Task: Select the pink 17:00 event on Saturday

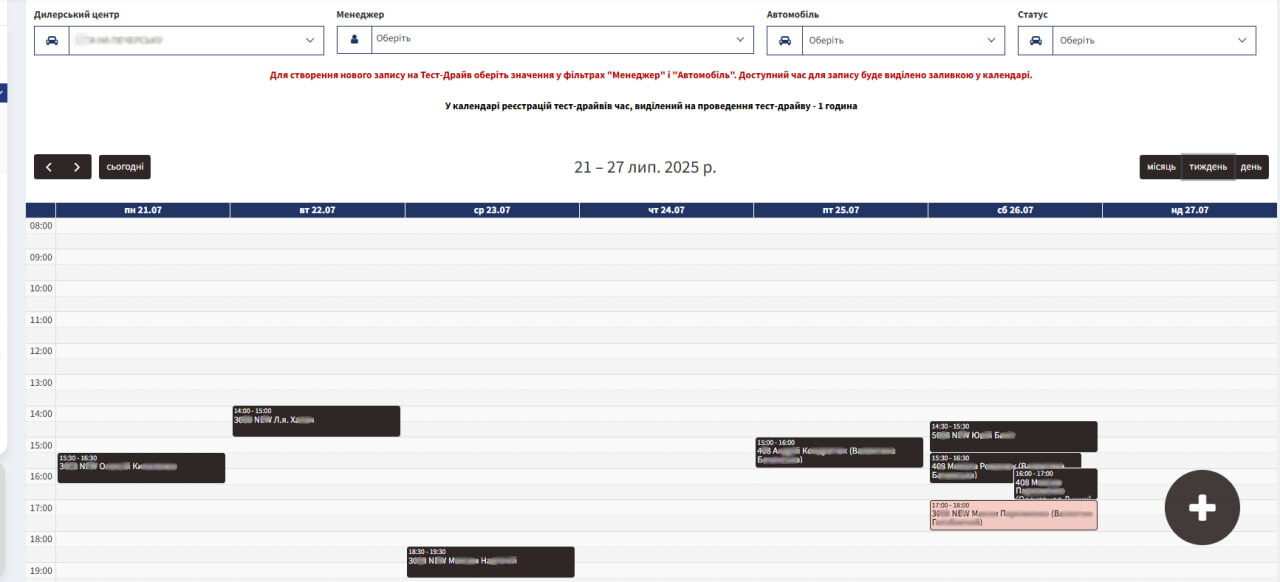Action: [1013, 515]
